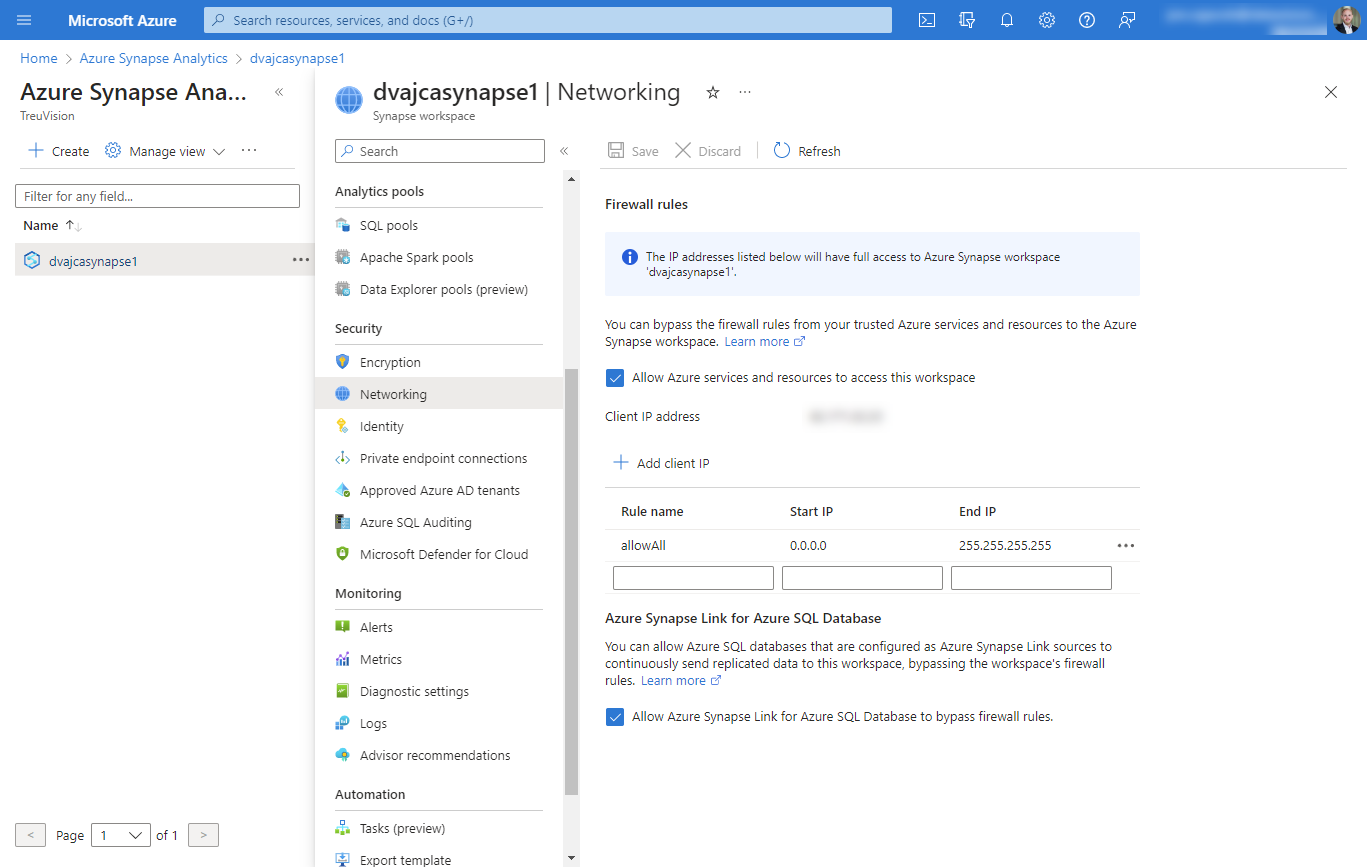This screenshot has width=1367, height=867.
Task: Open more options ellipsis beside the title star
Action: (x=745, y=92)
